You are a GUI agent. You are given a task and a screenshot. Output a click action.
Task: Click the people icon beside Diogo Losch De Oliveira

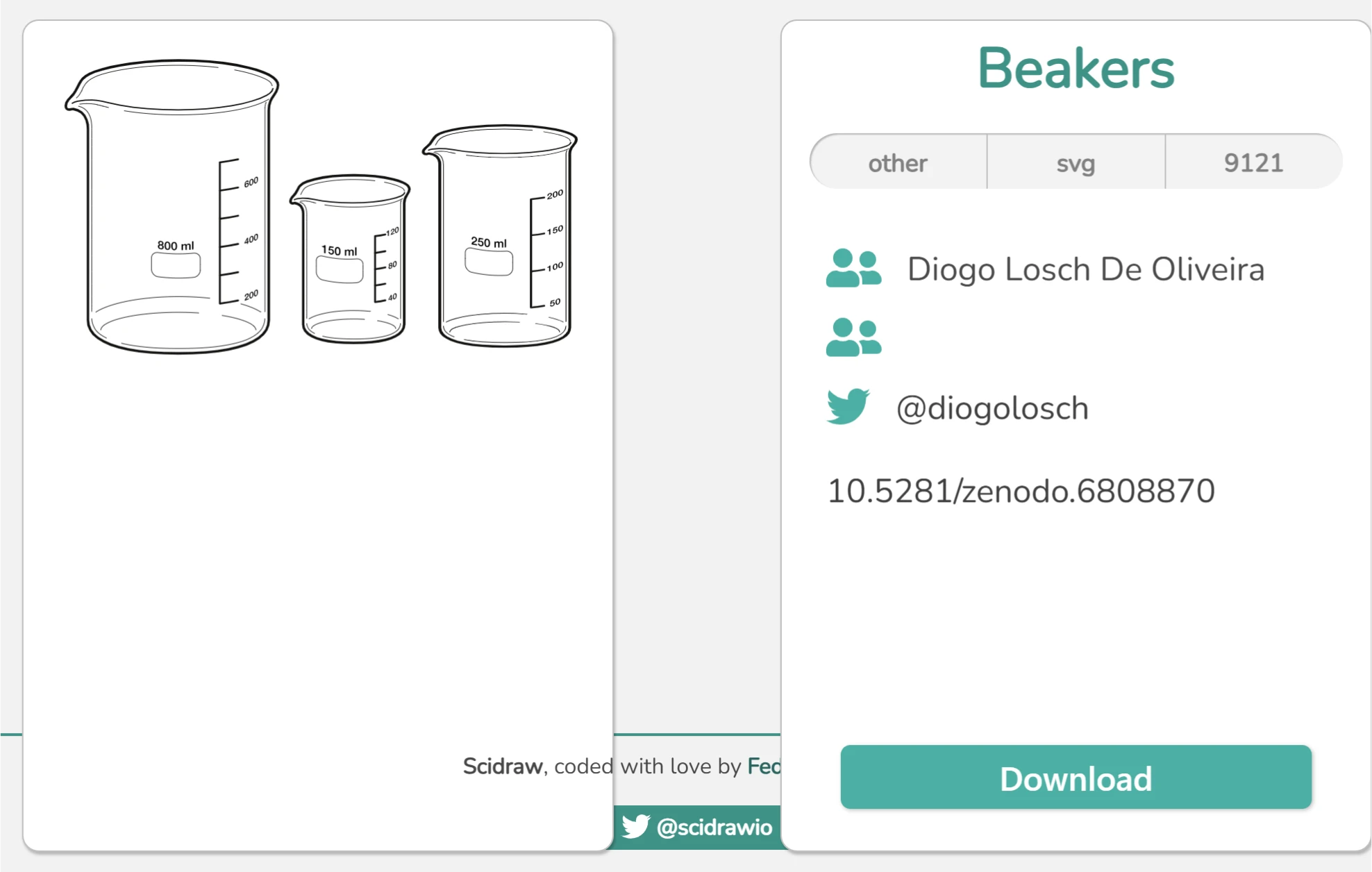[853, 268]
